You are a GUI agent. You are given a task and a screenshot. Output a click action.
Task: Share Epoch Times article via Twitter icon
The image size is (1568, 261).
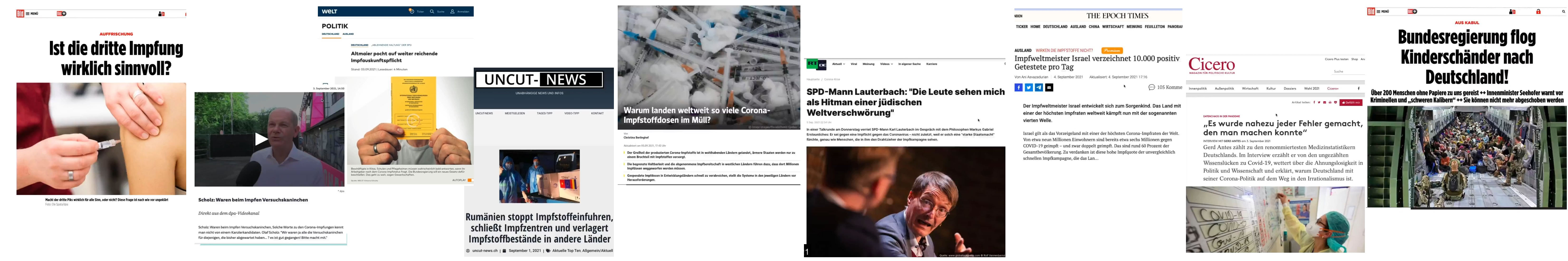coord(1029,88)
